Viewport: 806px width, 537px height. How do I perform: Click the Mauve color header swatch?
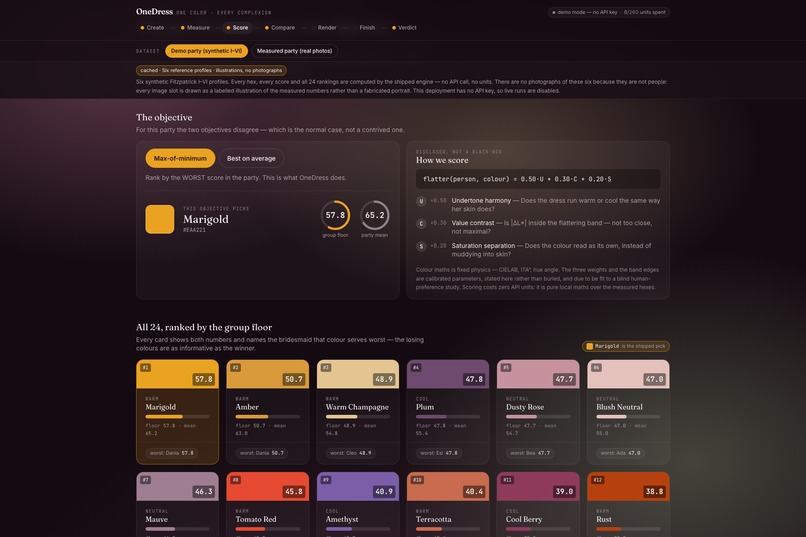(177, 486)
